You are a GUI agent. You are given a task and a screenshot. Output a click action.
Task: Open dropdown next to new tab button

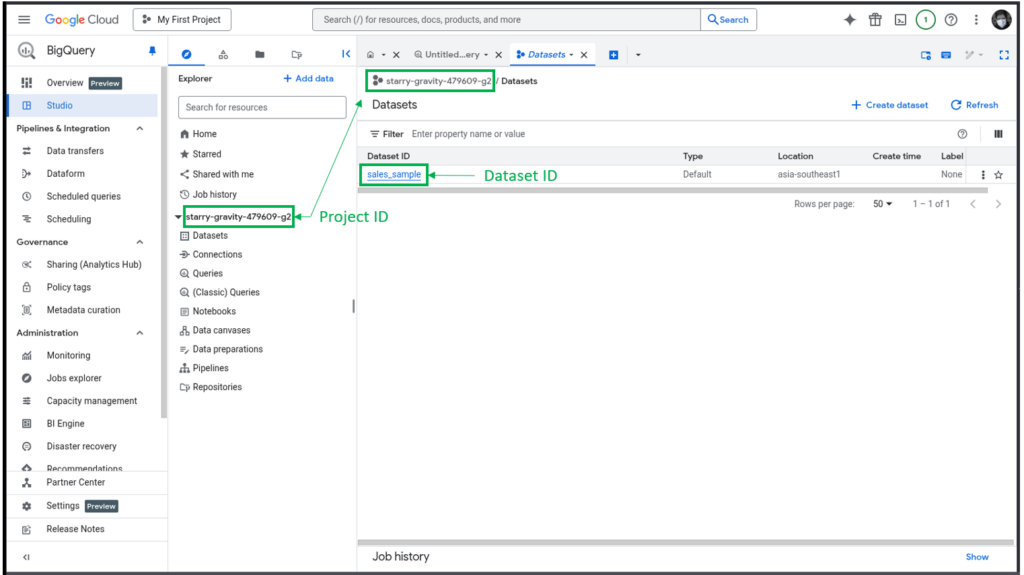[x=638, y=55]
